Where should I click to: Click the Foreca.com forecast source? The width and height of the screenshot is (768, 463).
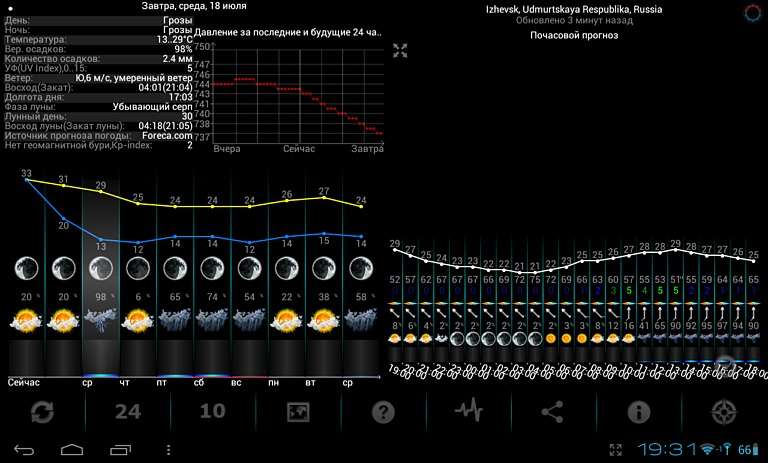(x=167, y=135)
